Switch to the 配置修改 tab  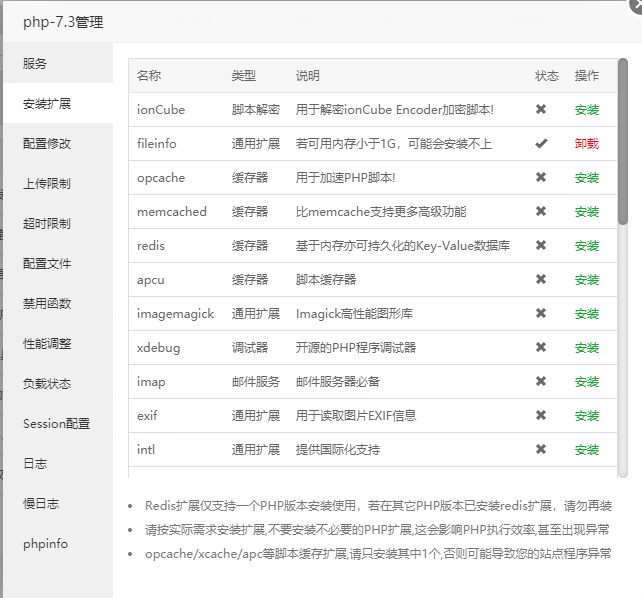click(47, 143)
